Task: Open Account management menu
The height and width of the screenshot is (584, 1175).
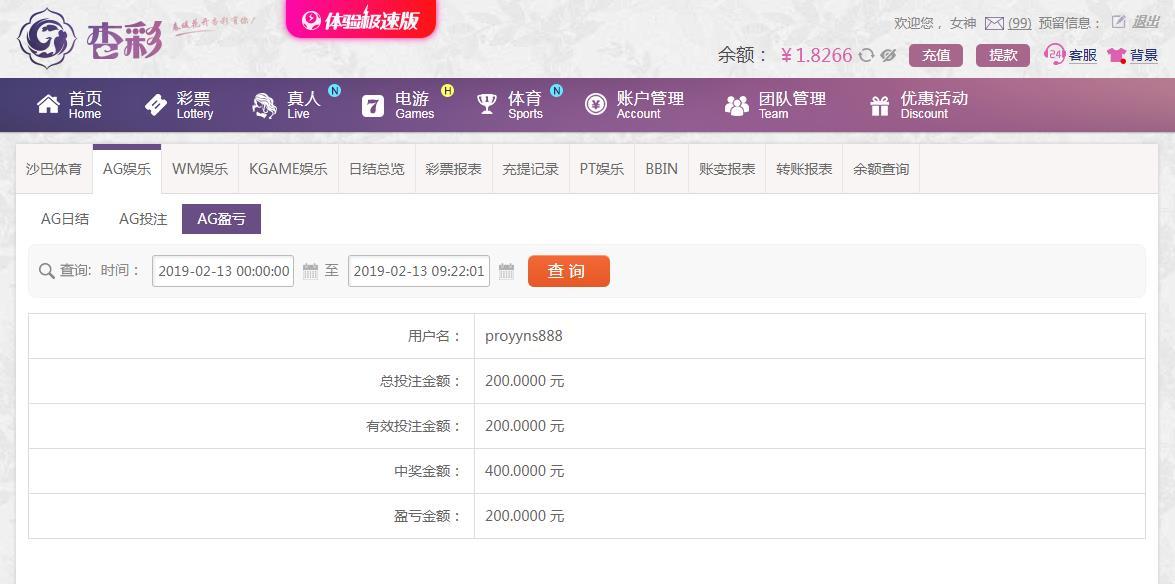Action: (x=634, y=105)
